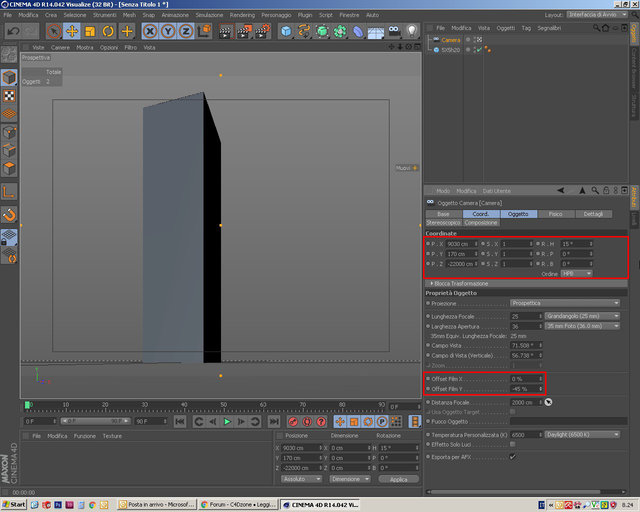
Task: Toggle Y axis lock
Action: click(x=168, y=31)
